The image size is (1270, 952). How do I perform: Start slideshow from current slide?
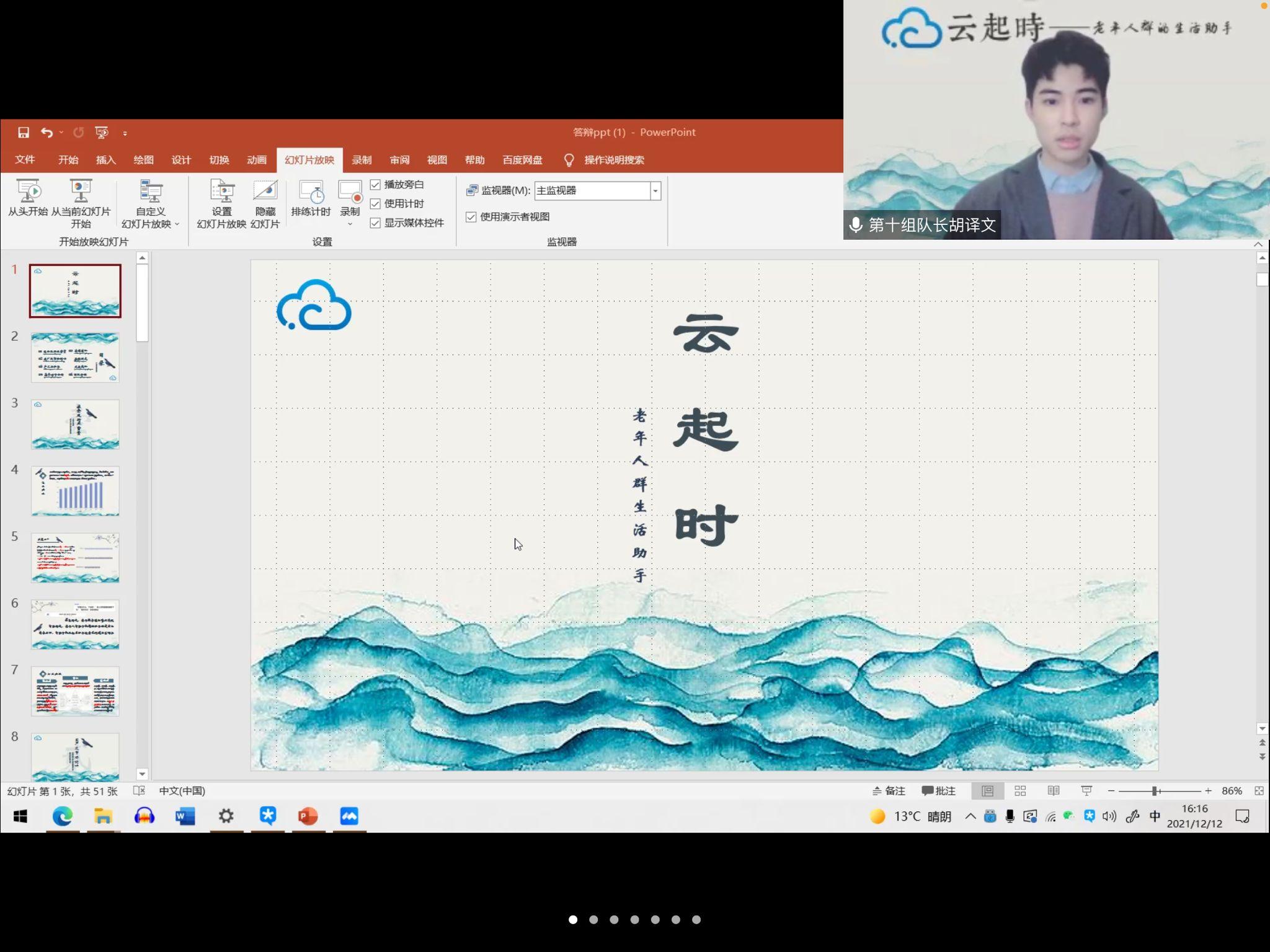(x=81, y=192)
